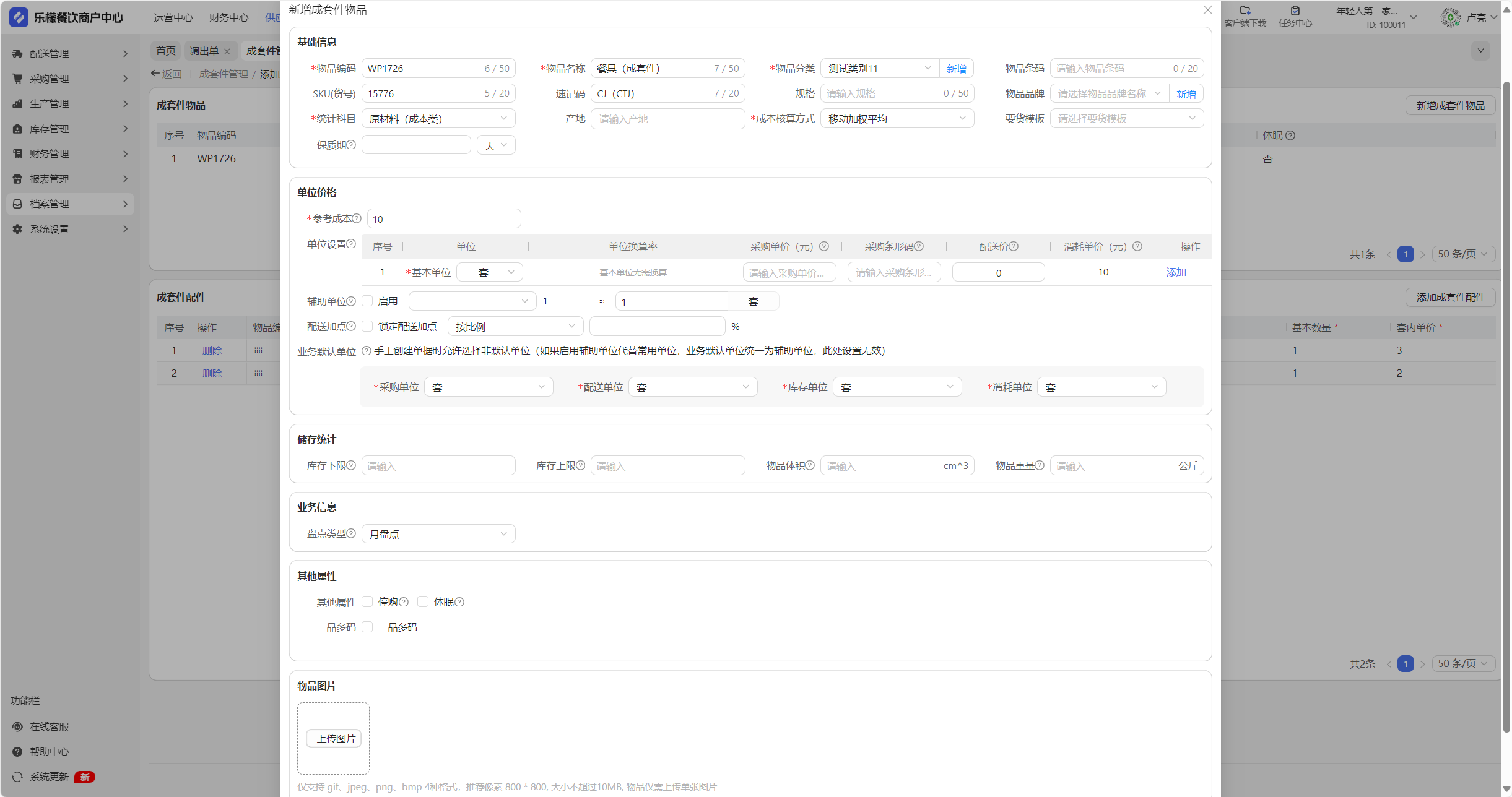Click the 客户端下载 download icon

1245,11
